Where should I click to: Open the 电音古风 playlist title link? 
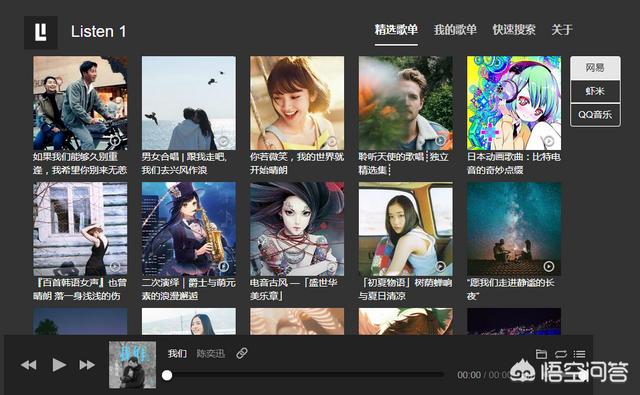[x=294, y=289]
